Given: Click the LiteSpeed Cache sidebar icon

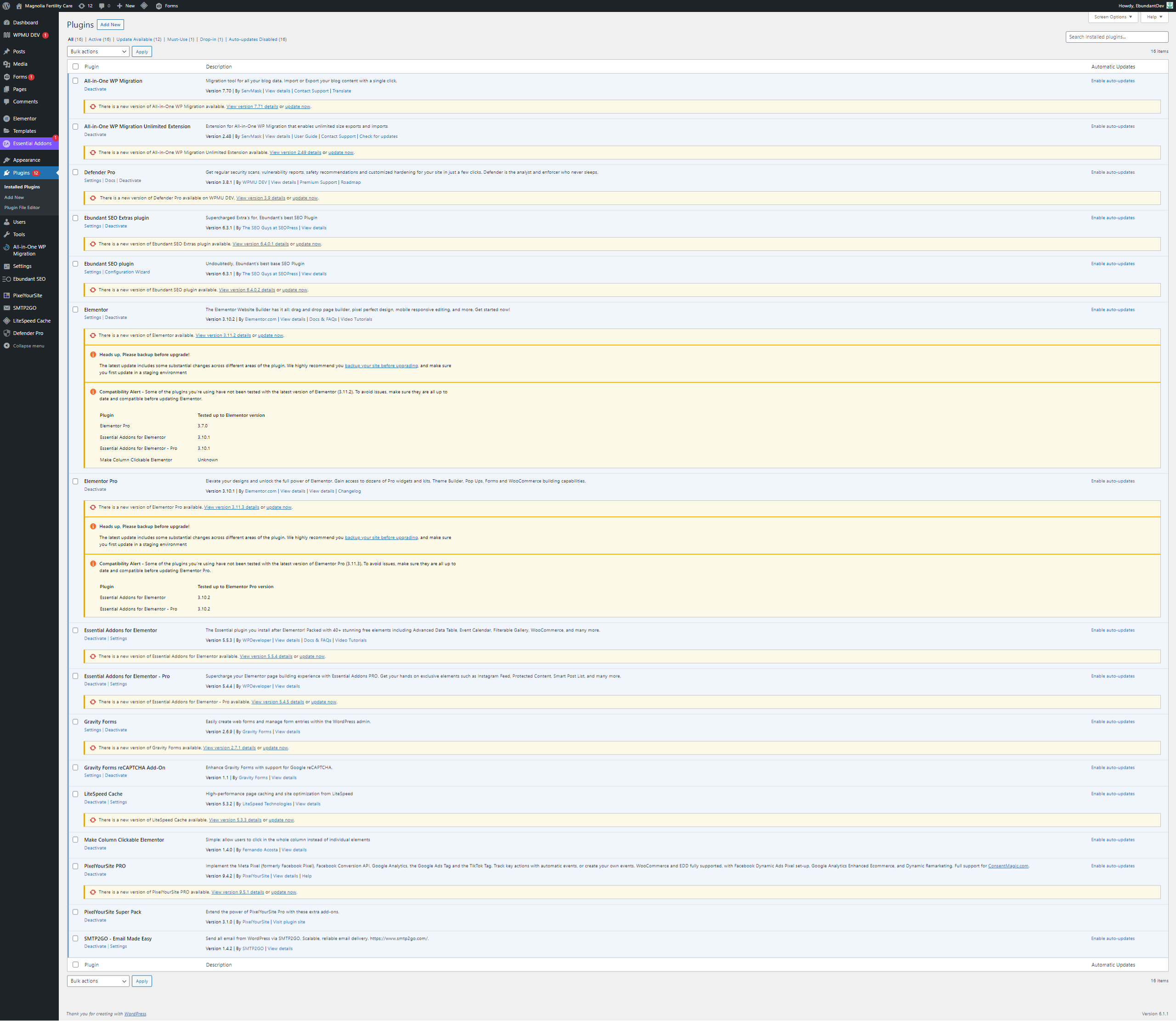Looking at the screenshot, I should pos(6,321).
